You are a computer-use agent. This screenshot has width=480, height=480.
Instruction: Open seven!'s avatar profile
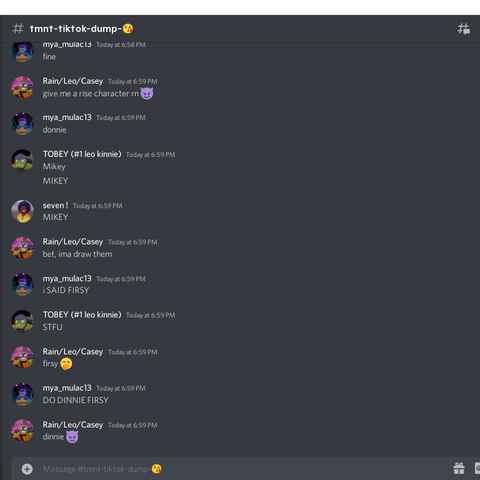coord(22,211)
